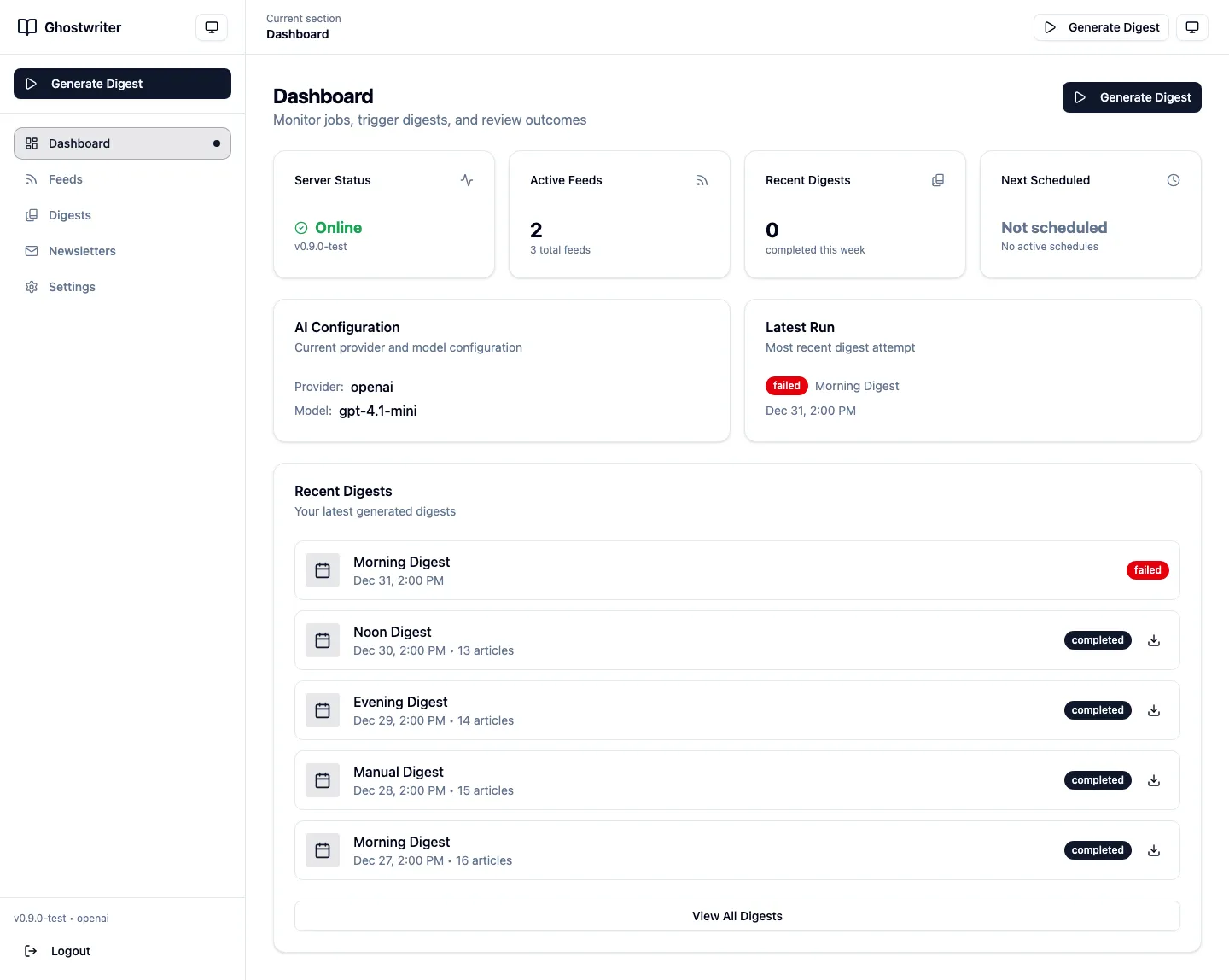Open the Settings section
Screen dimensions: 1229x980
click(x=72, y=287)
